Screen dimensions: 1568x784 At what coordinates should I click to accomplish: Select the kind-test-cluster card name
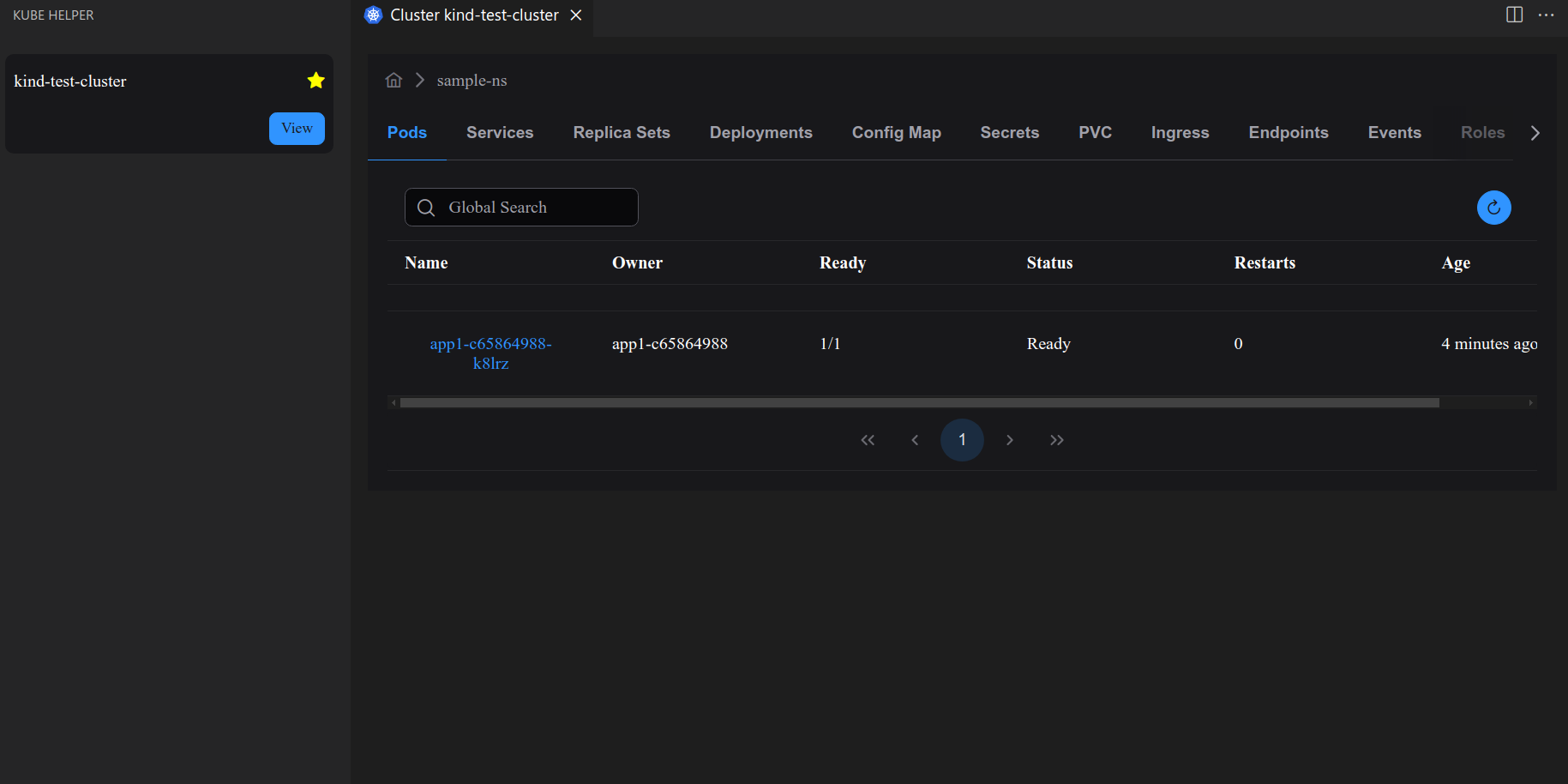point(70,81)
